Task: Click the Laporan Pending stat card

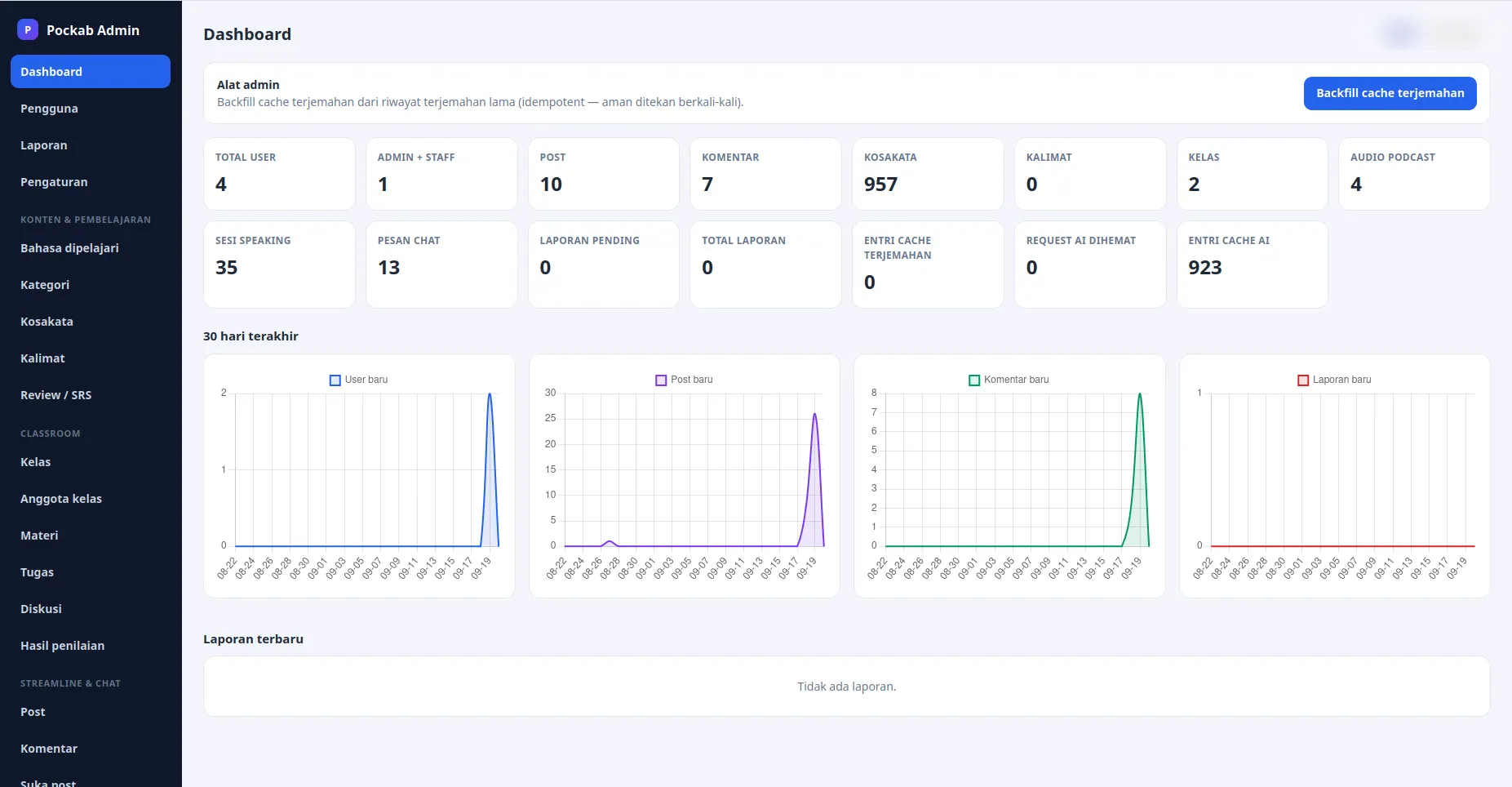Action: pyautogui.click(x=604, y=265)
